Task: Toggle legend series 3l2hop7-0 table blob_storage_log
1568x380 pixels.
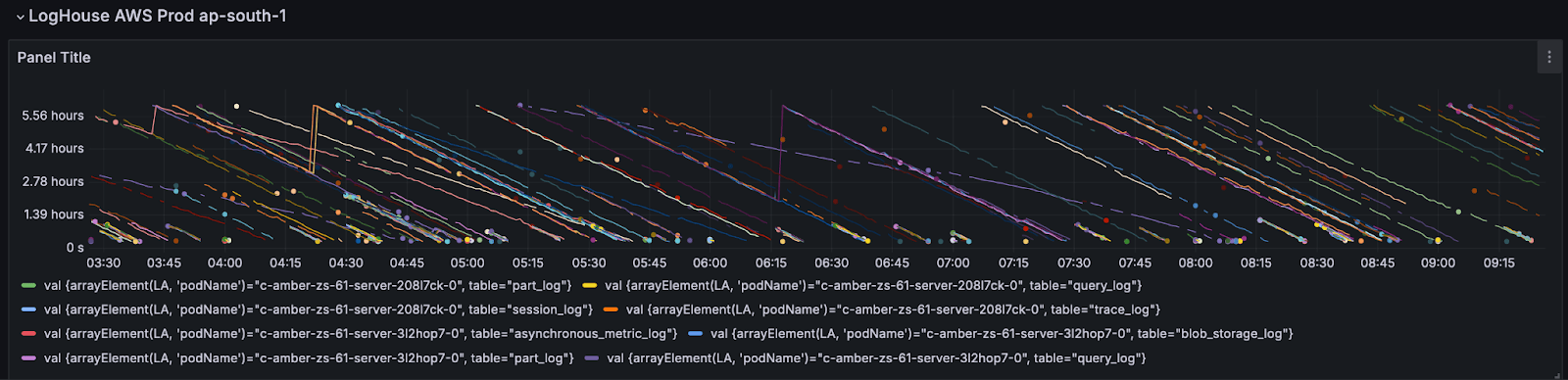Action: pos(1002,334)
